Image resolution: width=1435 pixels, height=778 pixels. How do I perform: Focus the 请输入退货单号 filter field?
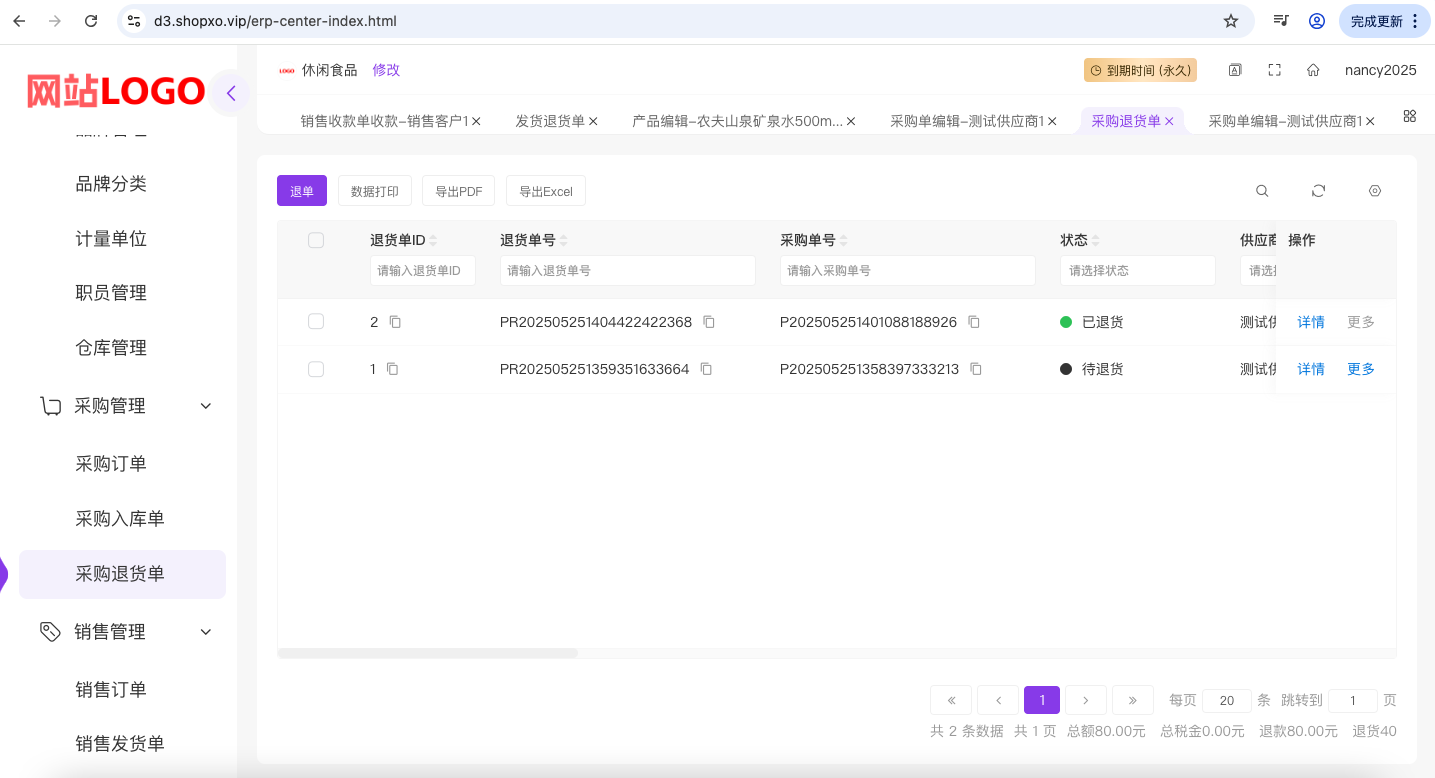coord(628,271)
